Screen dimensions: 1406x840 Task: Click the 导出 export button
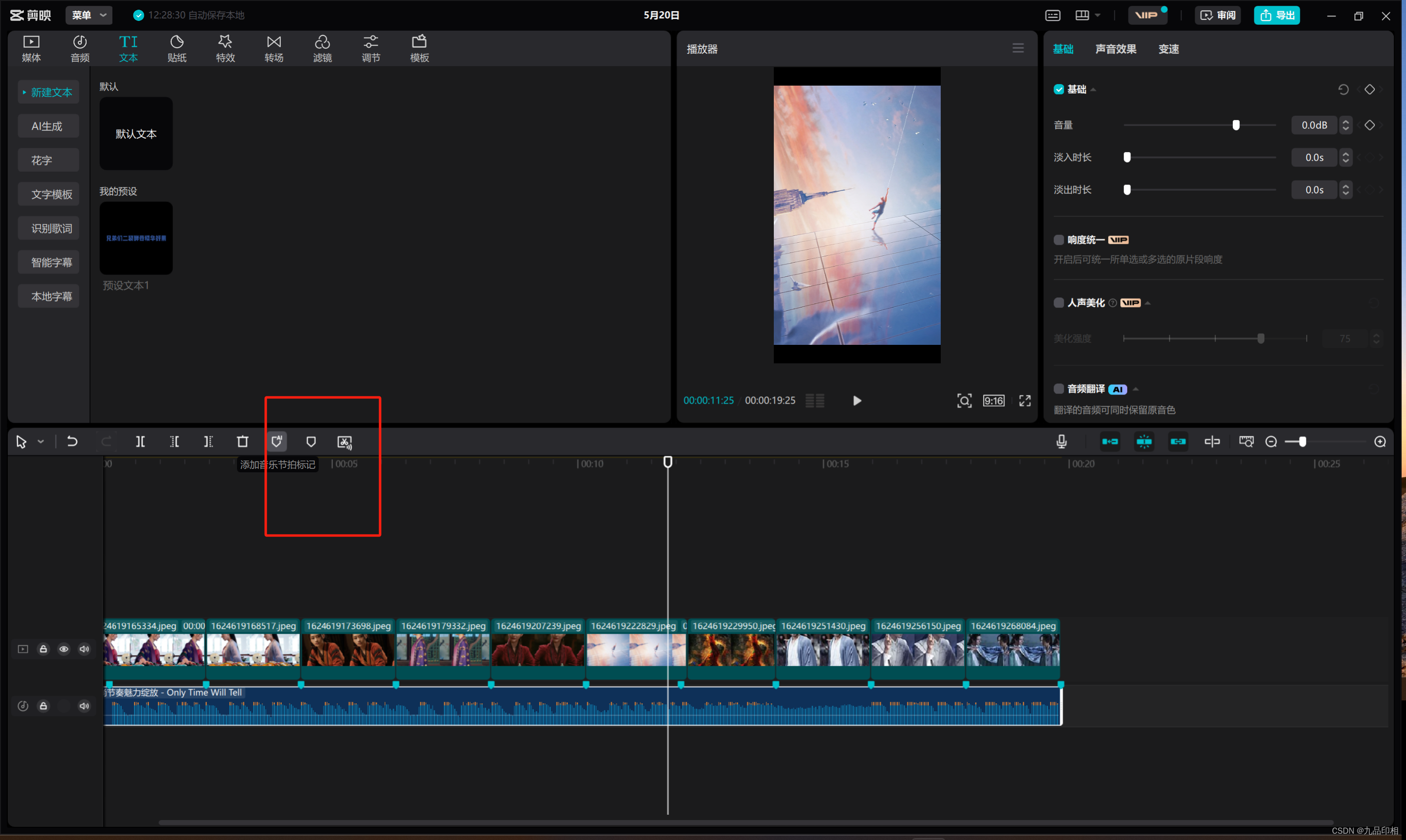pos(1277,15)
